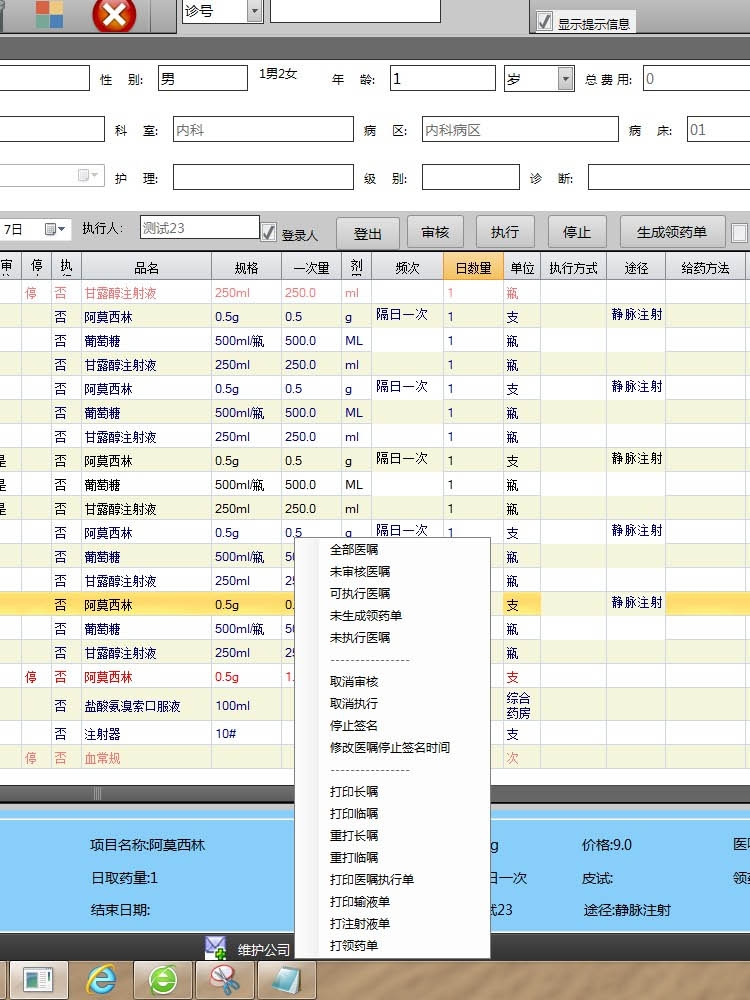The image size is (750, 1000).
Task: Click the 维护公司 status bar label
Action: (263, 950)
